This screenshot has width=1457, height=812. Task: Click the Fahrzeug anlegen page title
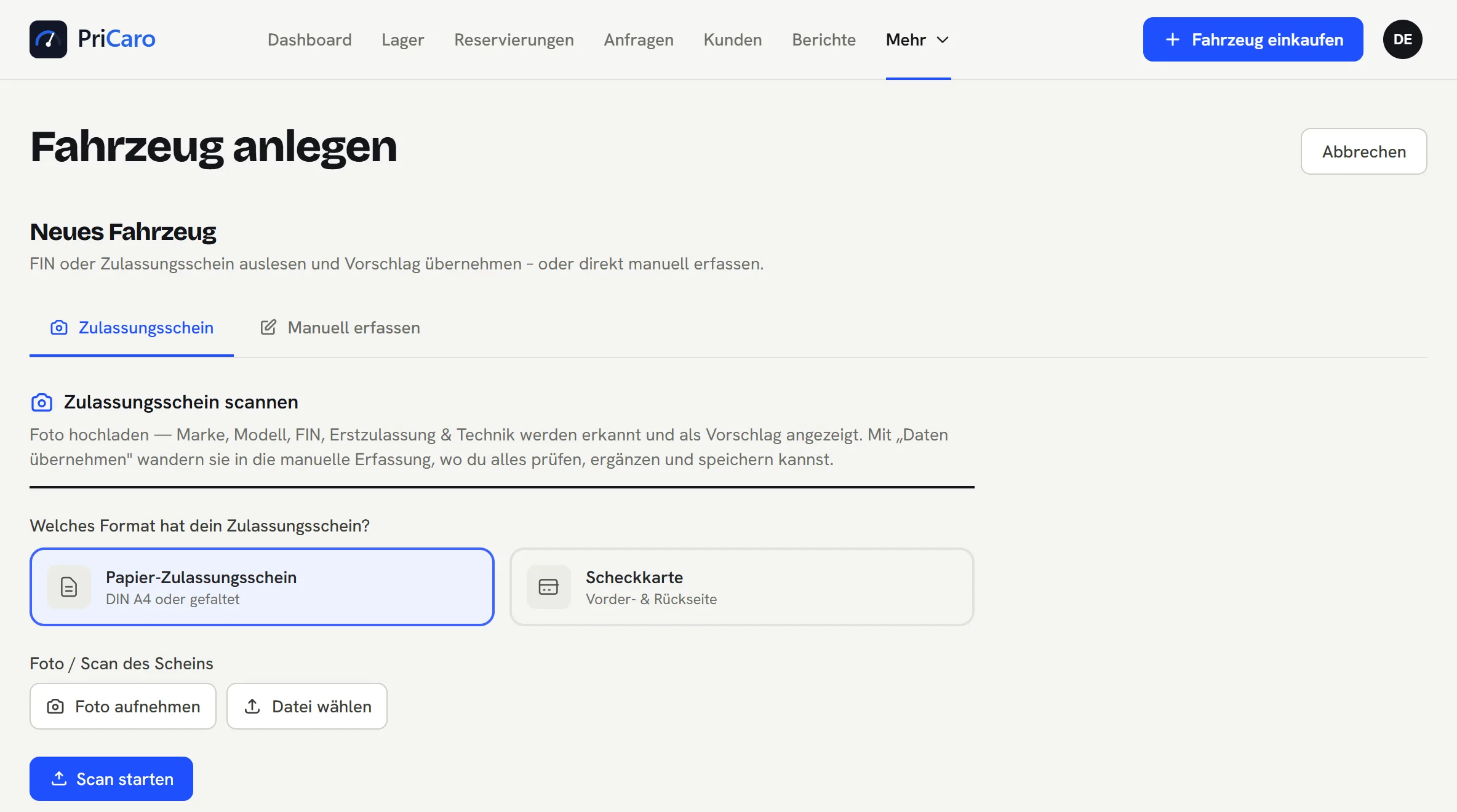(214, 147)
